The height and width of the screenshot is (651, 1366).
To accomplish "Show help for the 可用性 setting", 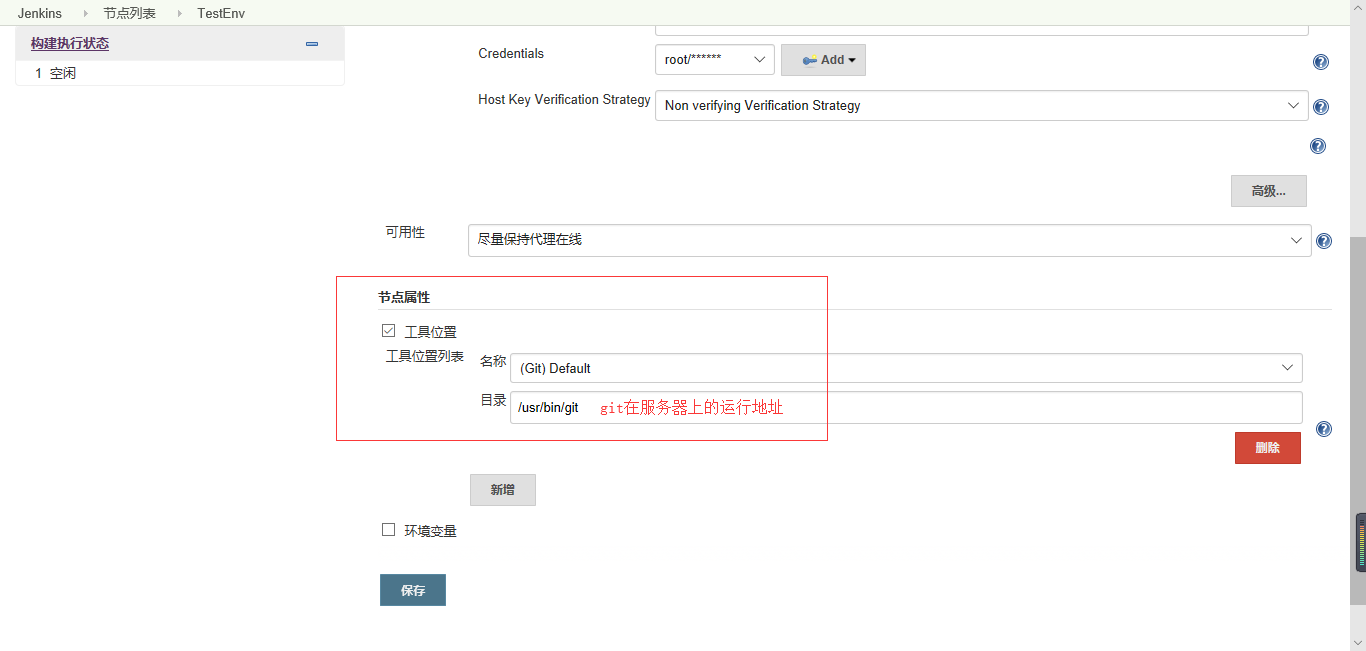I will [x=1324, y=241].
